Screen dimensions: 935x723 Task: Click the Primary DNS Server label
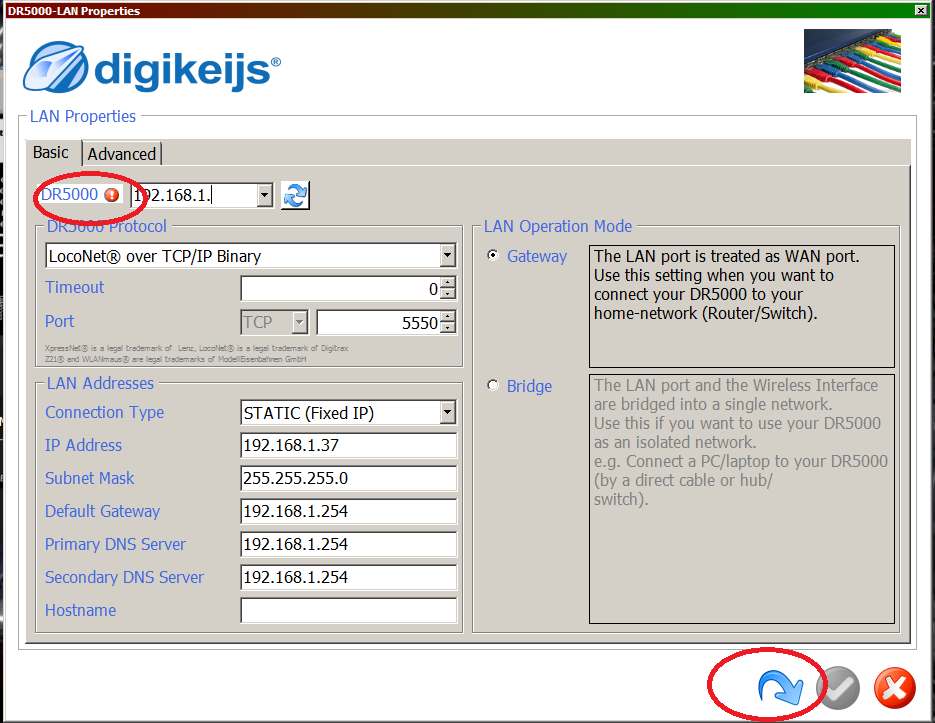[115, 544]
